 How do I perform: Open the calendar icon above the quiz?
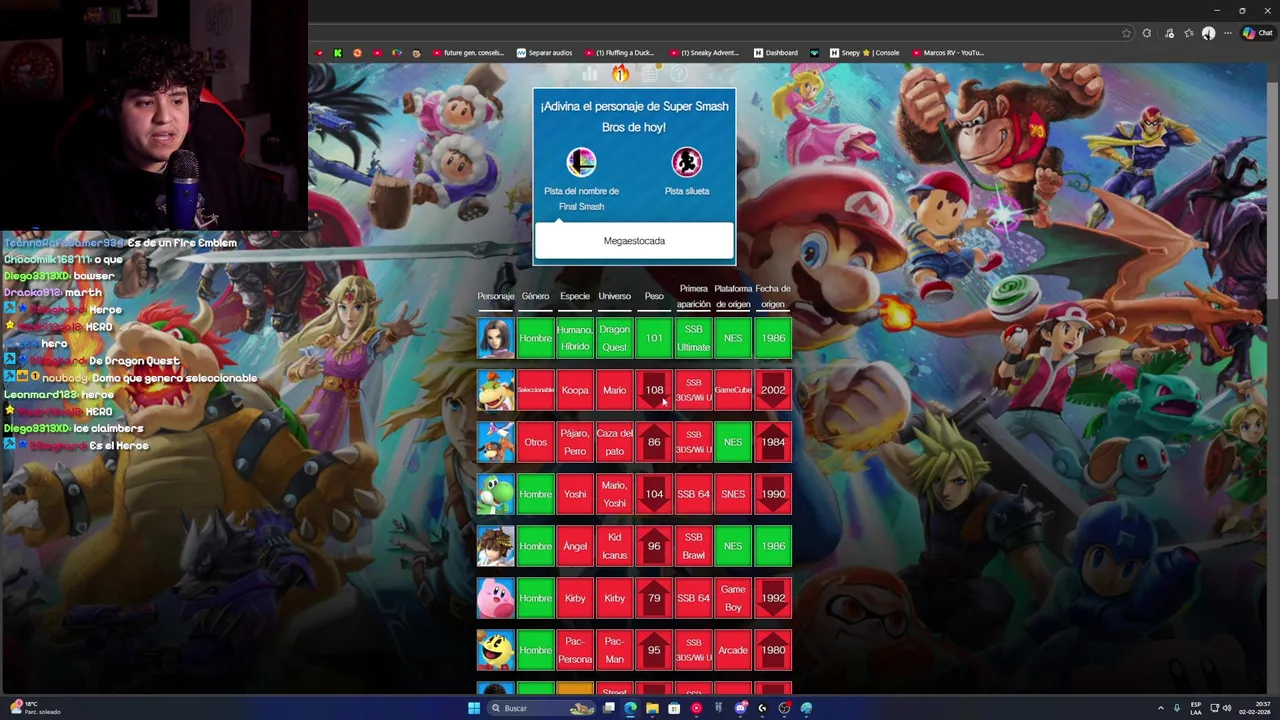[x=650, y=74]
